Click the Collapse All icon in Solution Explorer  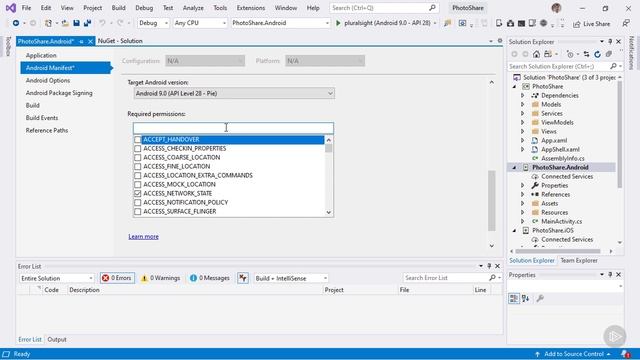(609, 54)
